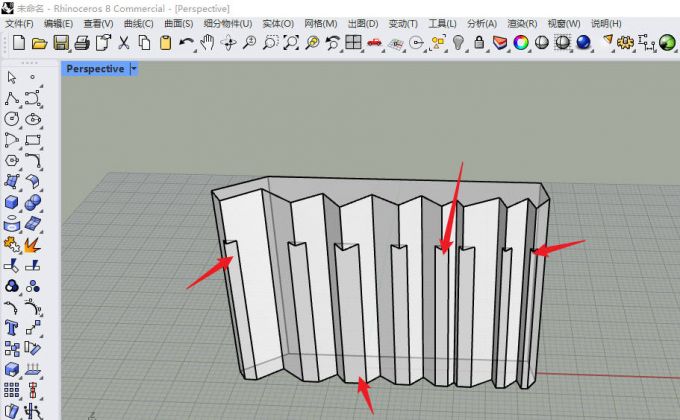Open the 细分物件(U) menu

pos(228,23)
